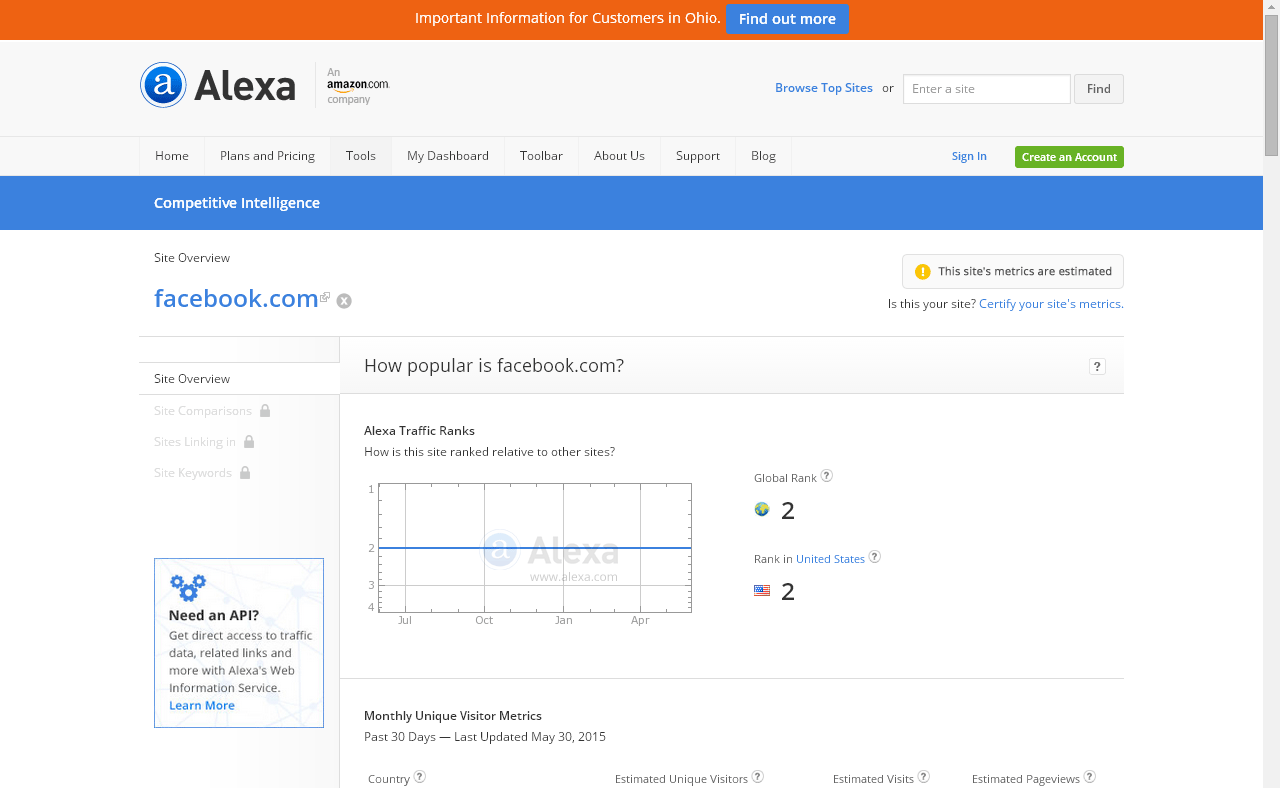Click the Rank in United States help icon
The width and height of the screenshot is (1280, 788).
point(875,557)
